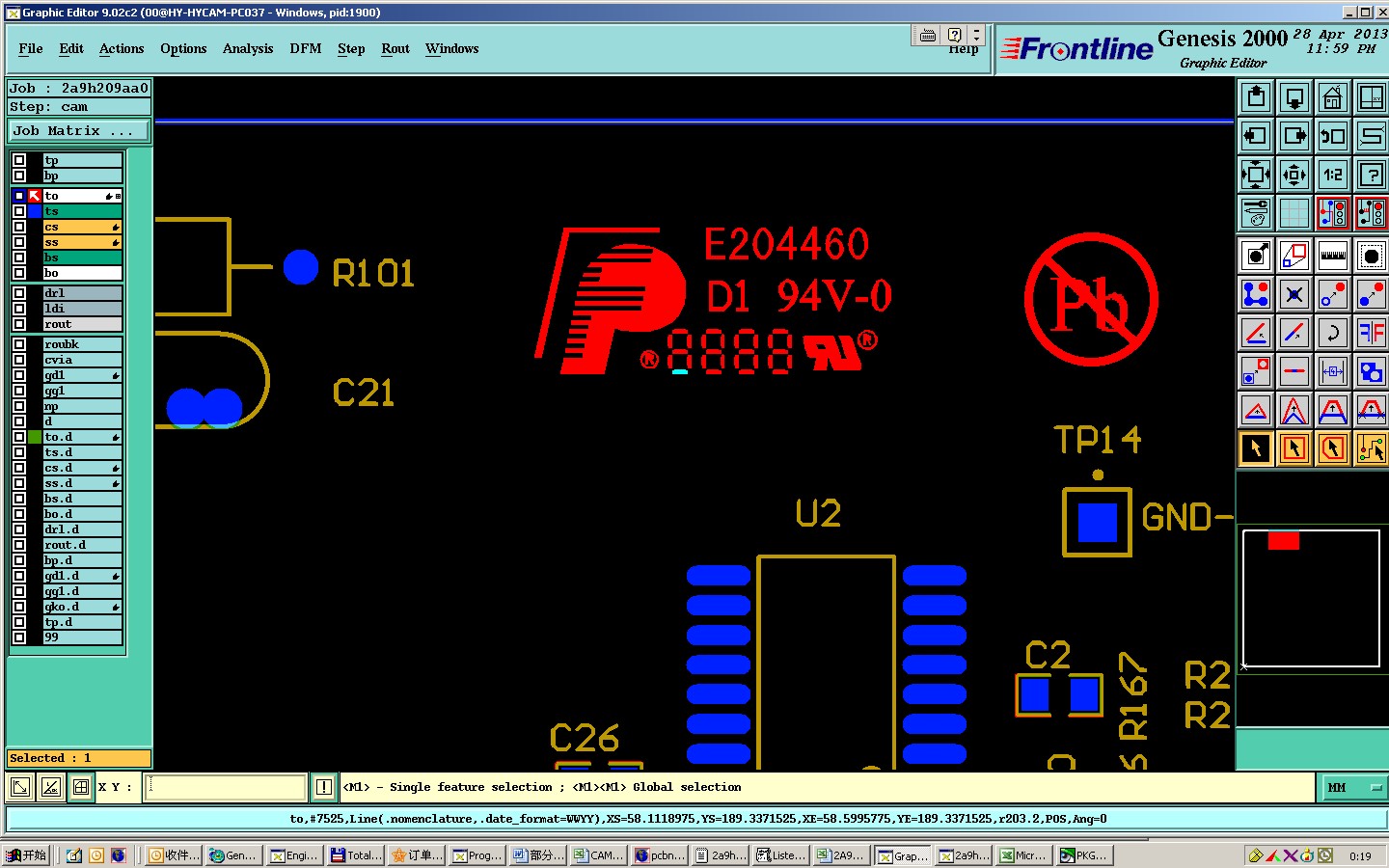Open the File menu
Viewport: 1389px width, 868px height.
coord(31,48)
